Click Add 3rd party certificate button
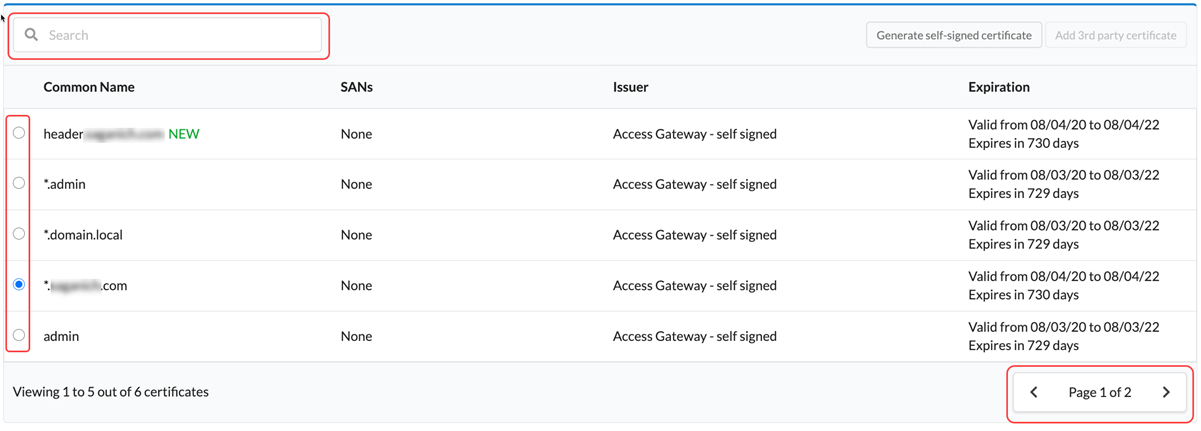The height and width of the screenshot is (431, 1201). click(x=1115, y=35)
